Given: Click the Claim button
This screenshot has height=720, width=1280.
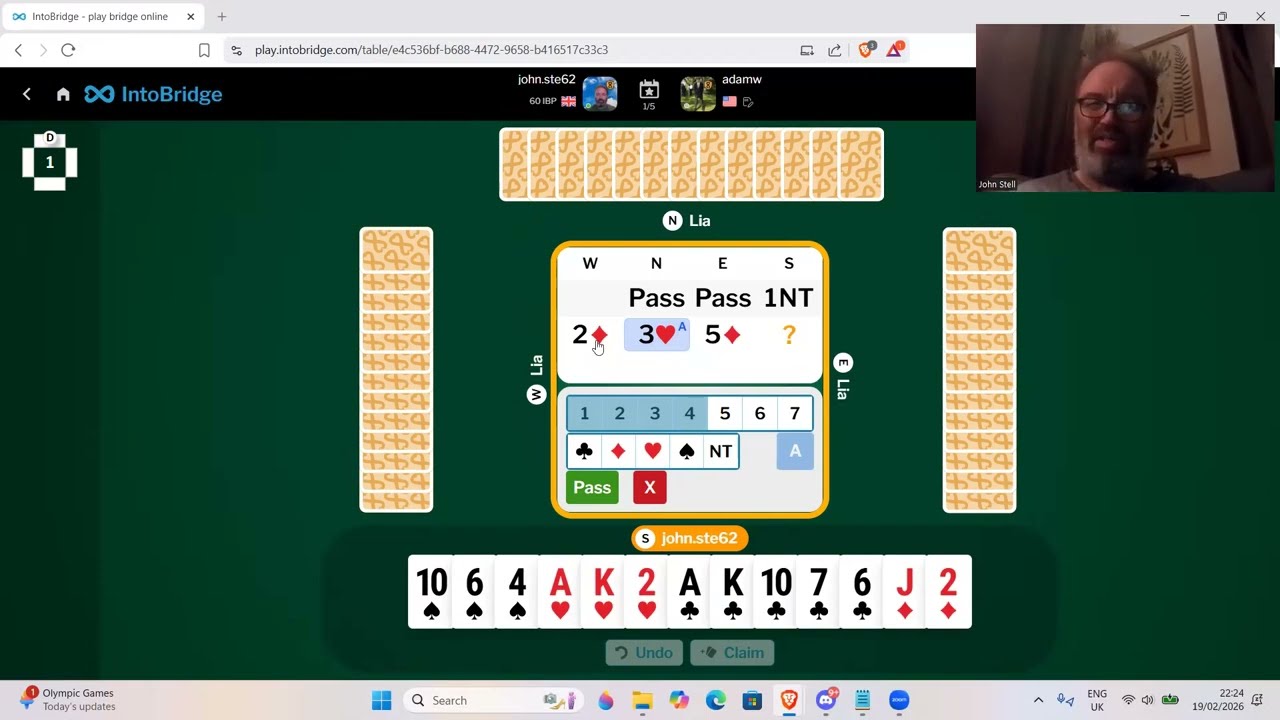Looking at the screenshot, I should click(733, 653).
